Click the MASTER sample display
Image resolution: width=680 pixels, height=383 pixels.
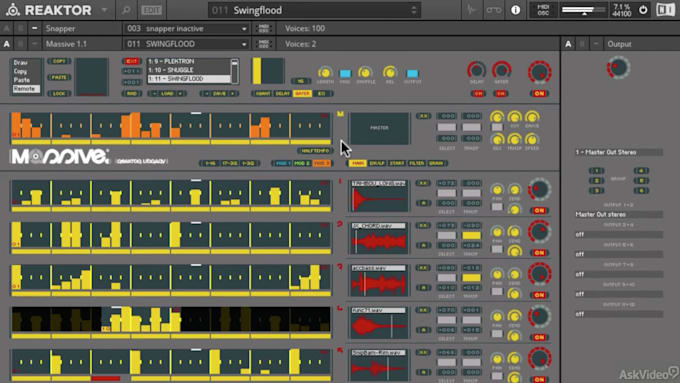click(379, 128)
